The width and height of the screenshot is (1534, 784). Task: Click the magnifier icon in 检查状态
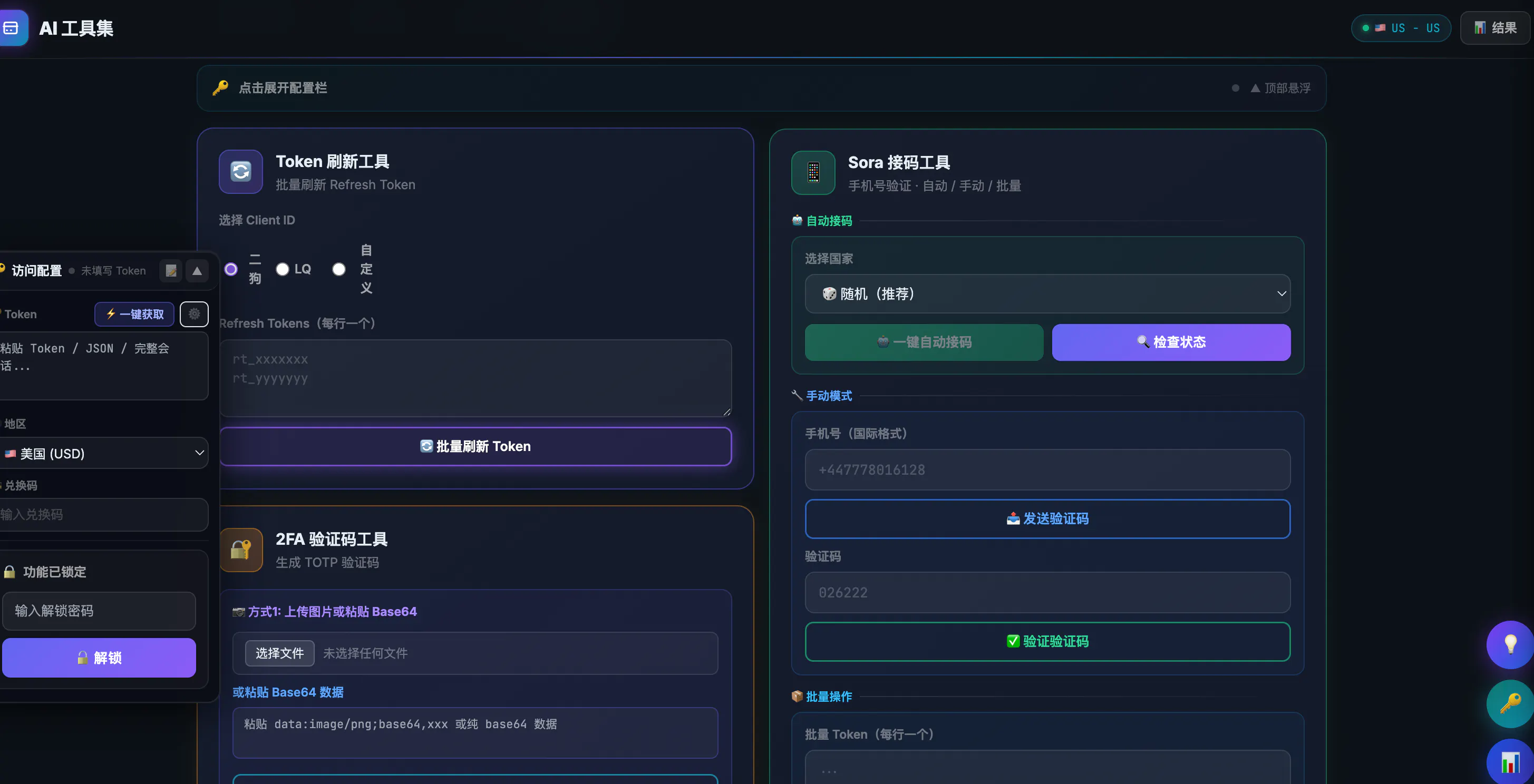(x=1143, y=342)
